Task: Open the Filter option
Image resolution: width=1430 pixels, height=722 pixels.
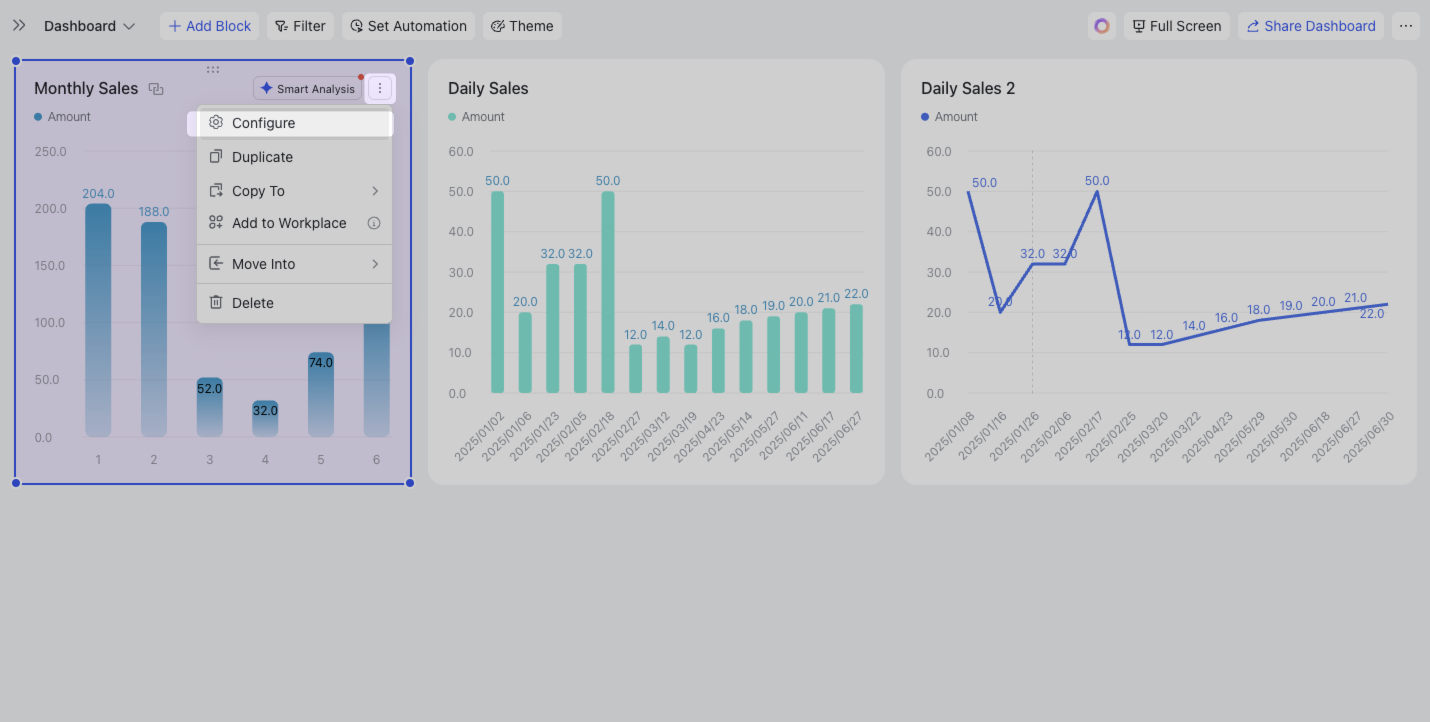Action: [x=300, y=26]
